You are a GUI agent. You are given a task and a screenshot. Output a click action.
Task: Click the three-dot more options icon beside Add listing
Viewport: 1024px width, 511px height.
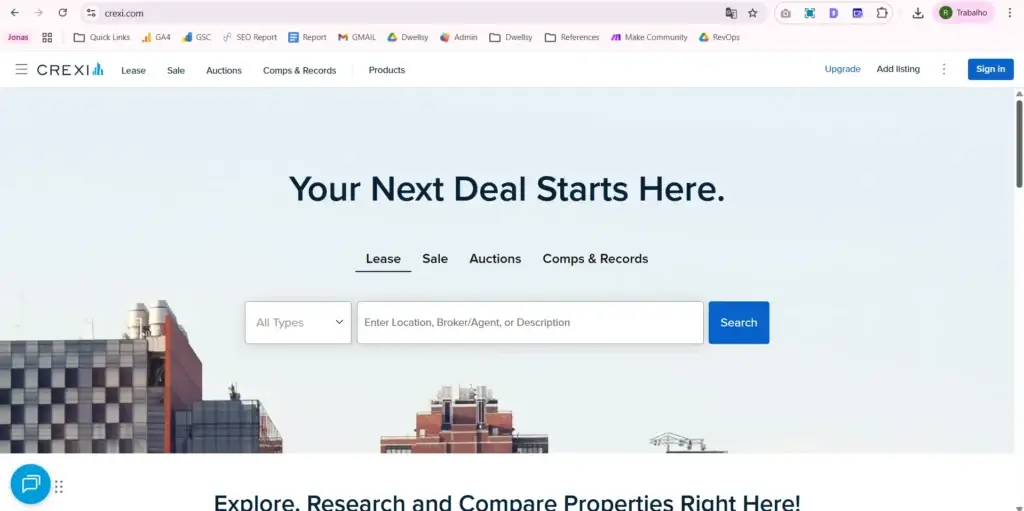click(x=944, y=69)
